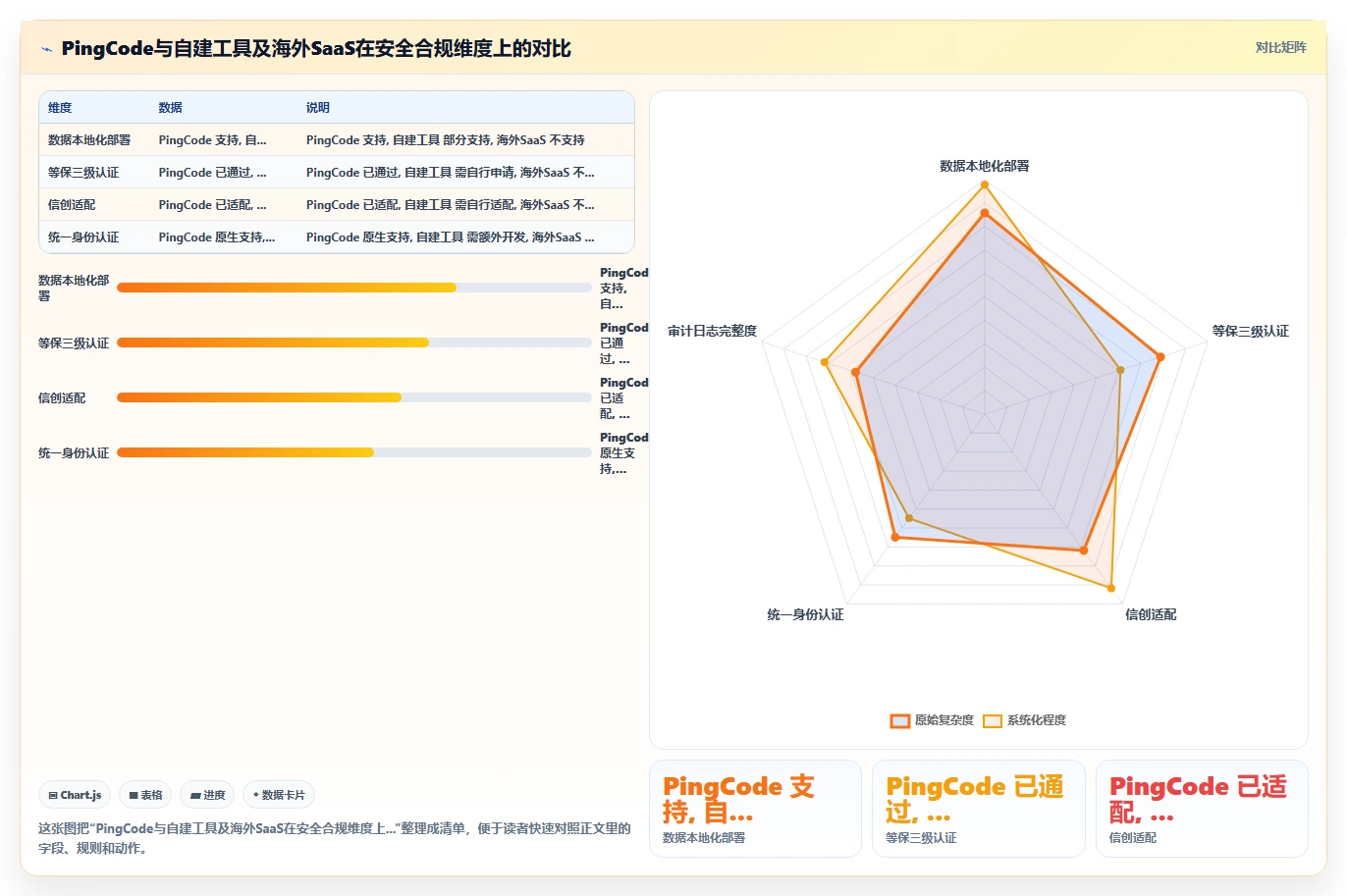Click the 信创适配 label beside its progress bar
The width and height of the screenshot is (1347, 896).
point(62,397)
